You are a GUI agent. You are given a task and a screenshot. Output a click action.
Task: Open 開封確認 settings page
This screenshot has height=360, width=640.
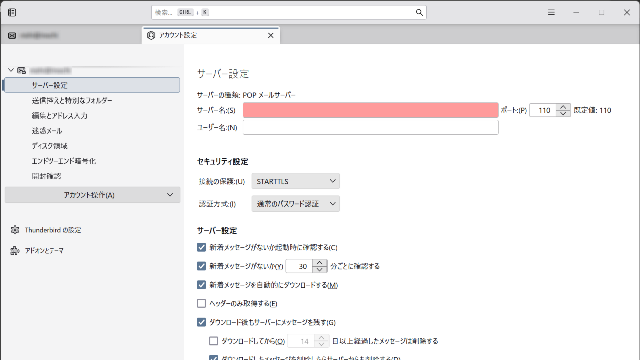pos(47,176)
